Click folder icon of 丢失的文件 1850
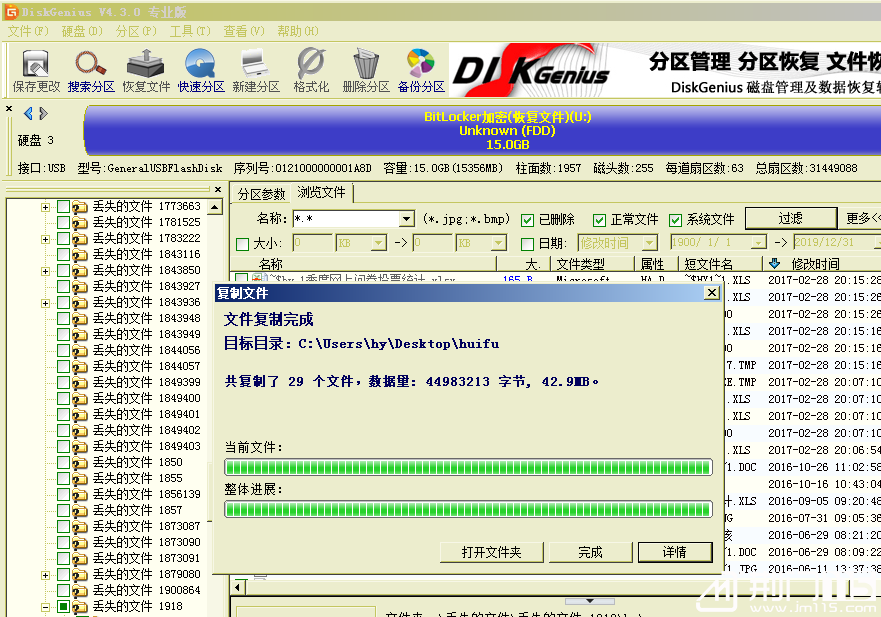Screen dimensions: 881x617 (80, 462)
